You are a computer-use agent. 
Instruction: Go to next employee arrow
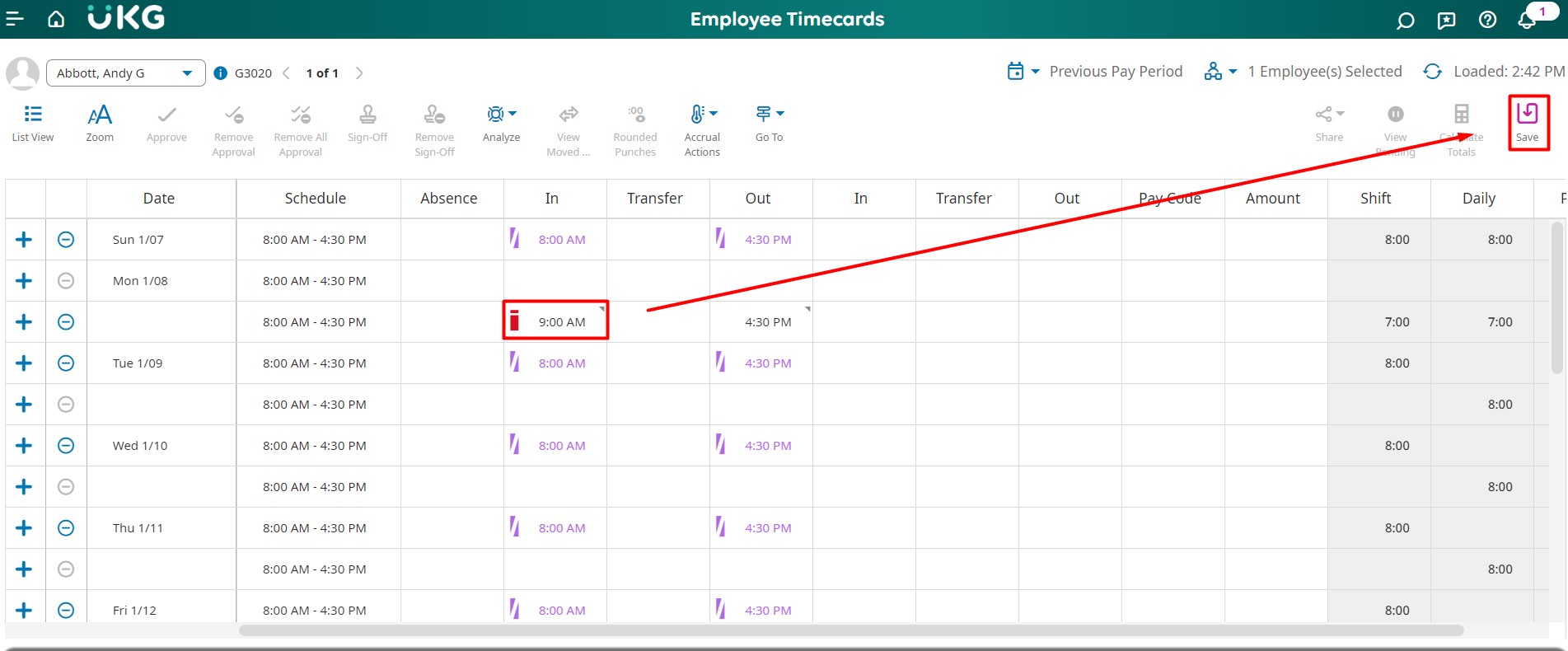click(359, 73)
